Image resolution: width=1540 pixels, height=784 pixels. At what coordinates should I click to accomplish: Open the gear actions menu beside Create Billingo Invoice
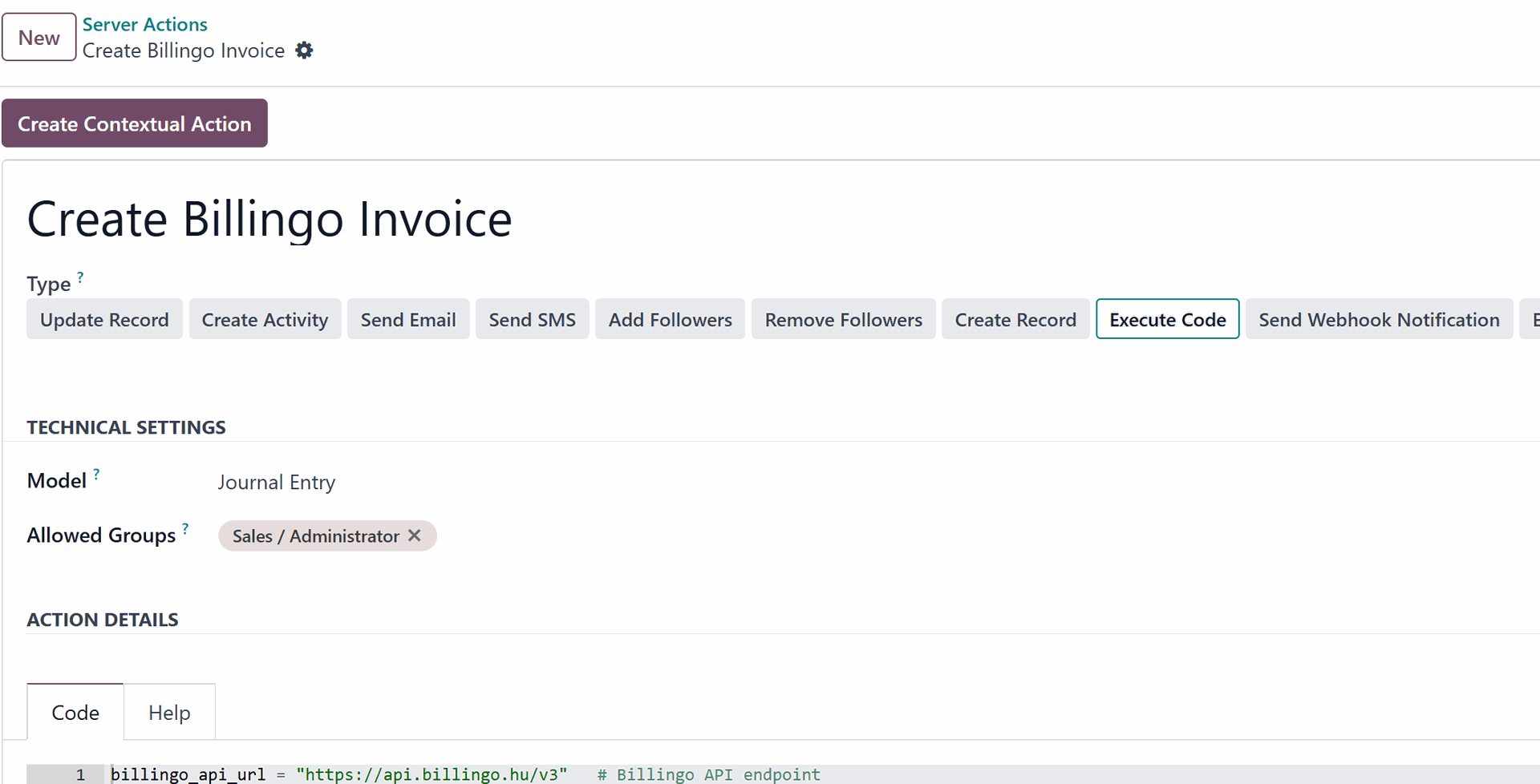coord(304,51)
